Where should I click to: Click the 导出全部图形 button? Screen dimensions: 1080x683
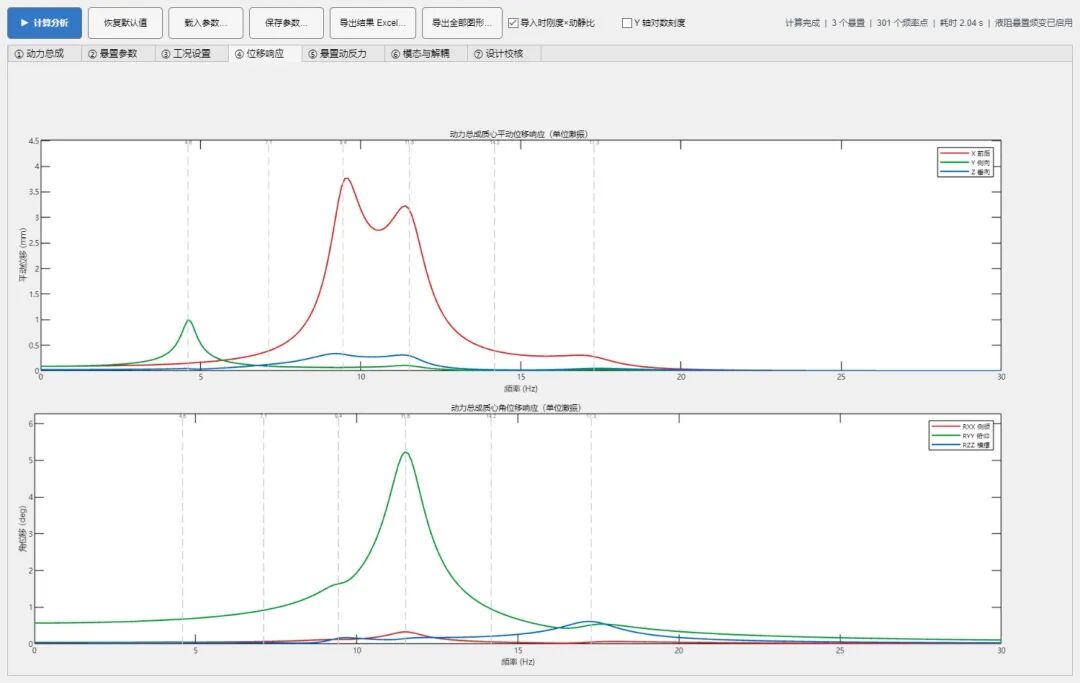(461, 23)
